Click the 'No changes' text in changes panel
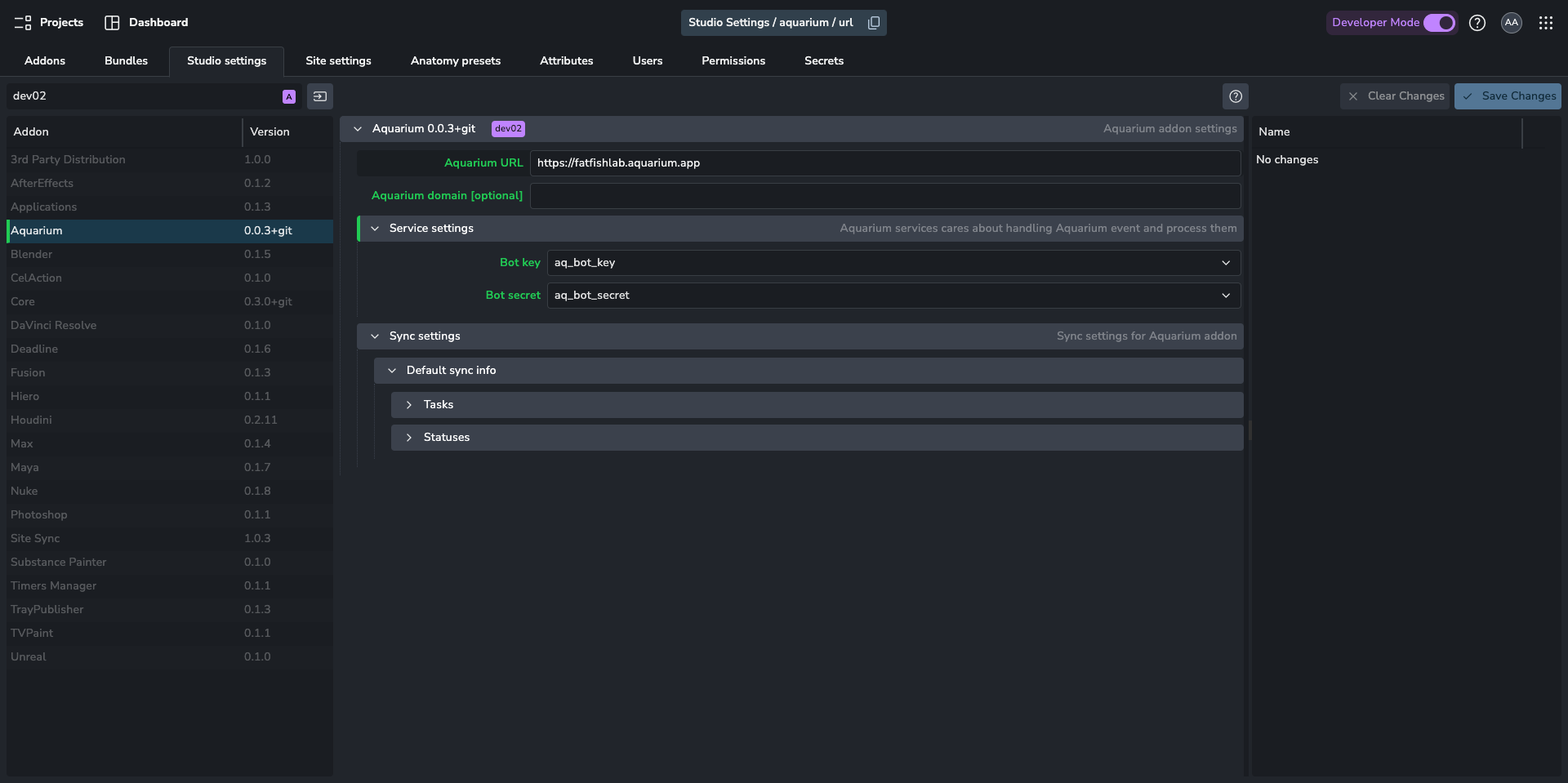Viewport: 1568px width, 783px height. coord(1287,160)
